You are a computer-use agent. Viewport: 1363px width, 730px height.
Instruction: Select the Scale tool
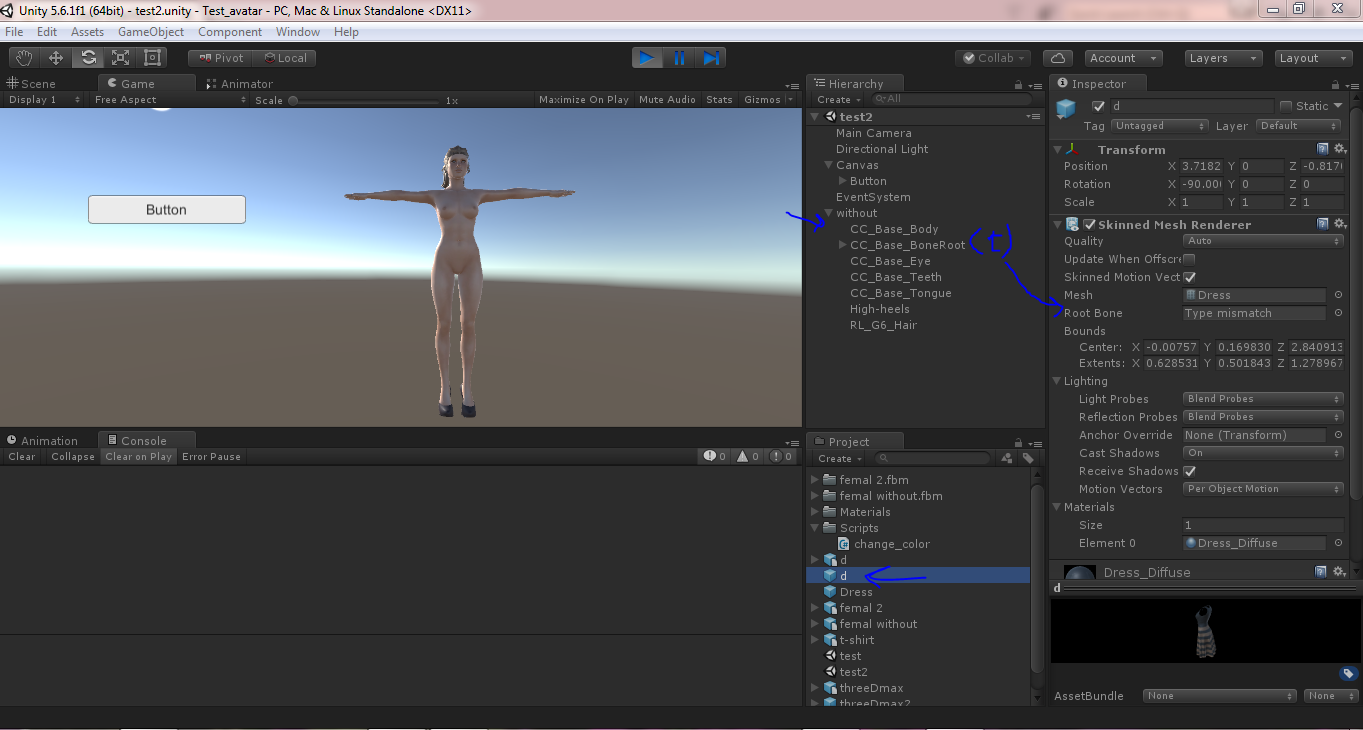tap(120, 58)
